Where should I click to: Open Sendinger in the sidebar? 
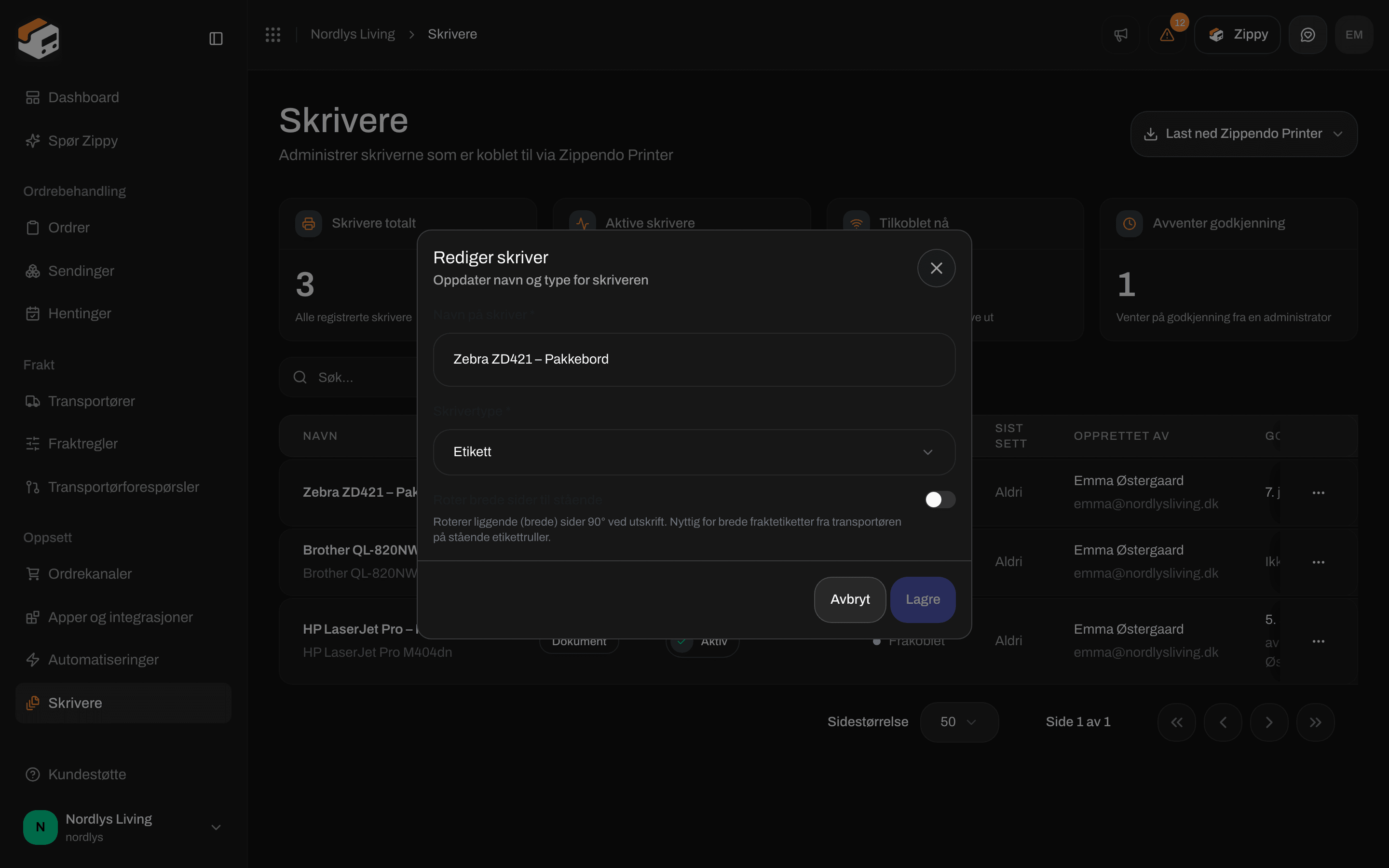[123, 271]
